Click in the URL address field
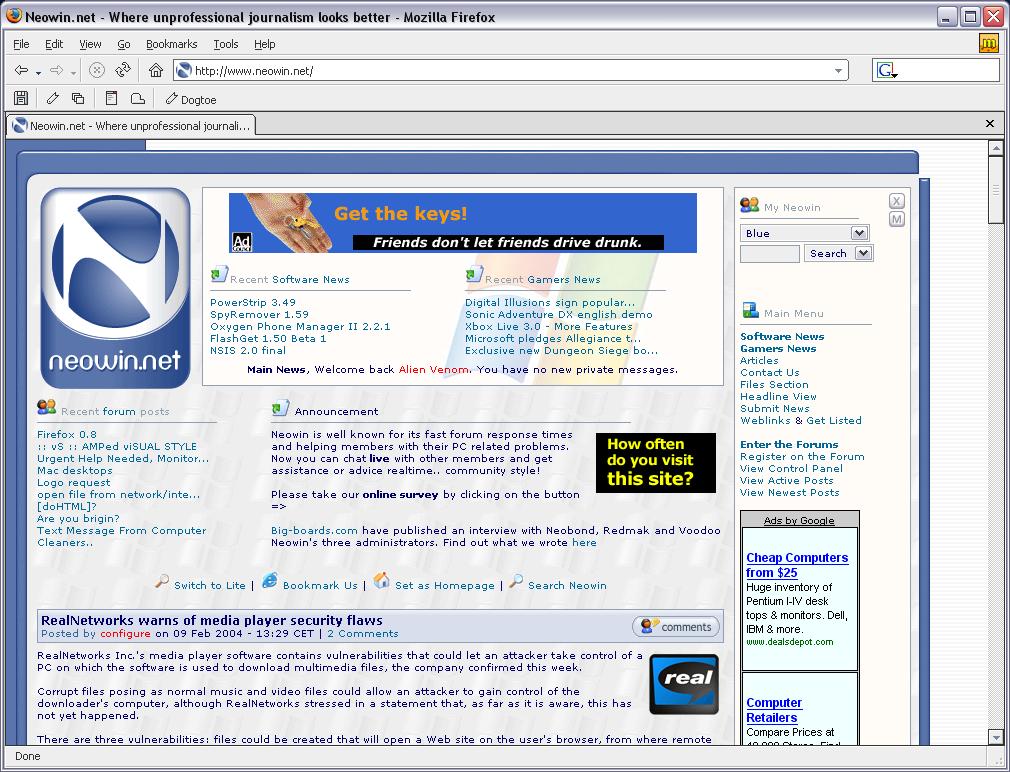The width and height of the screenshot is (1010, 772). click(509, 71)
